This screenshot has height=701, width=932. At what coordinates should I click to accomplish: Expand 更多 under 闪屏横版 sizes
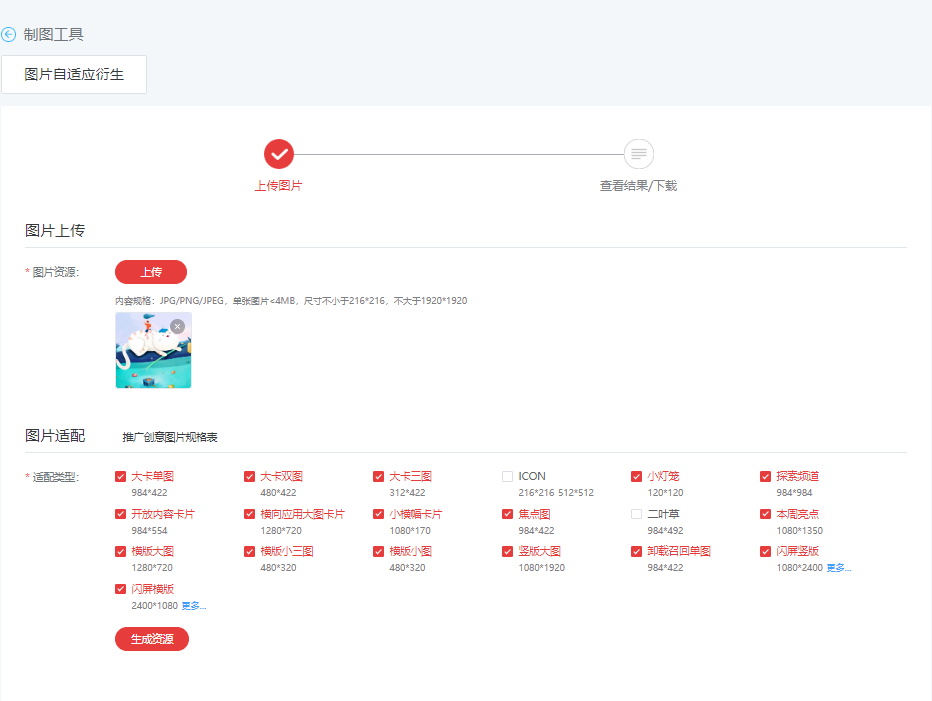pos(193,605)
